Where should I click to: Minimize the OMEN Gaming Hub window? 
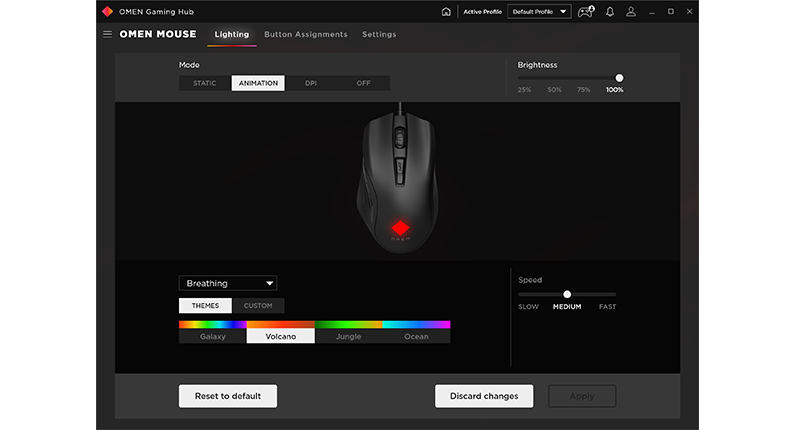pyautogui.click(x=652, y=12)
